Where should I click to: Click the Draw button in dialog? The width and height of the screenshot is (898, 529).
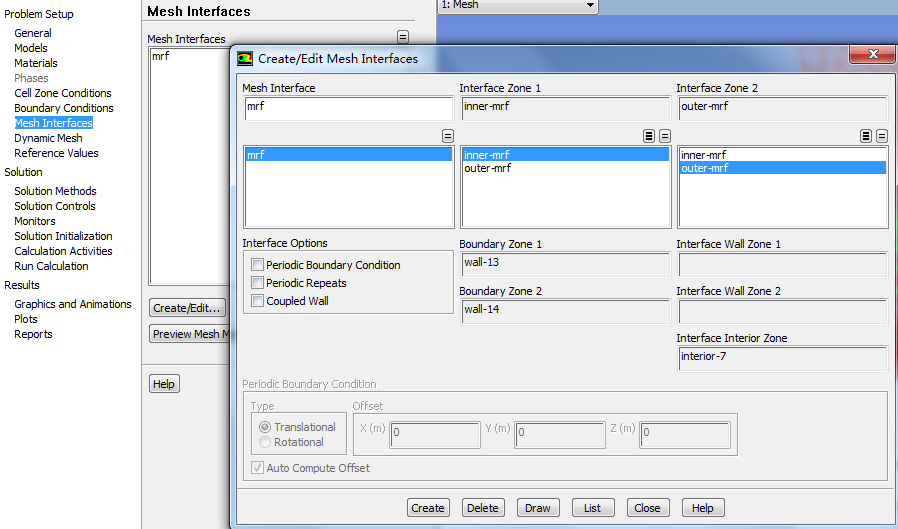click(x=538, y=508)
